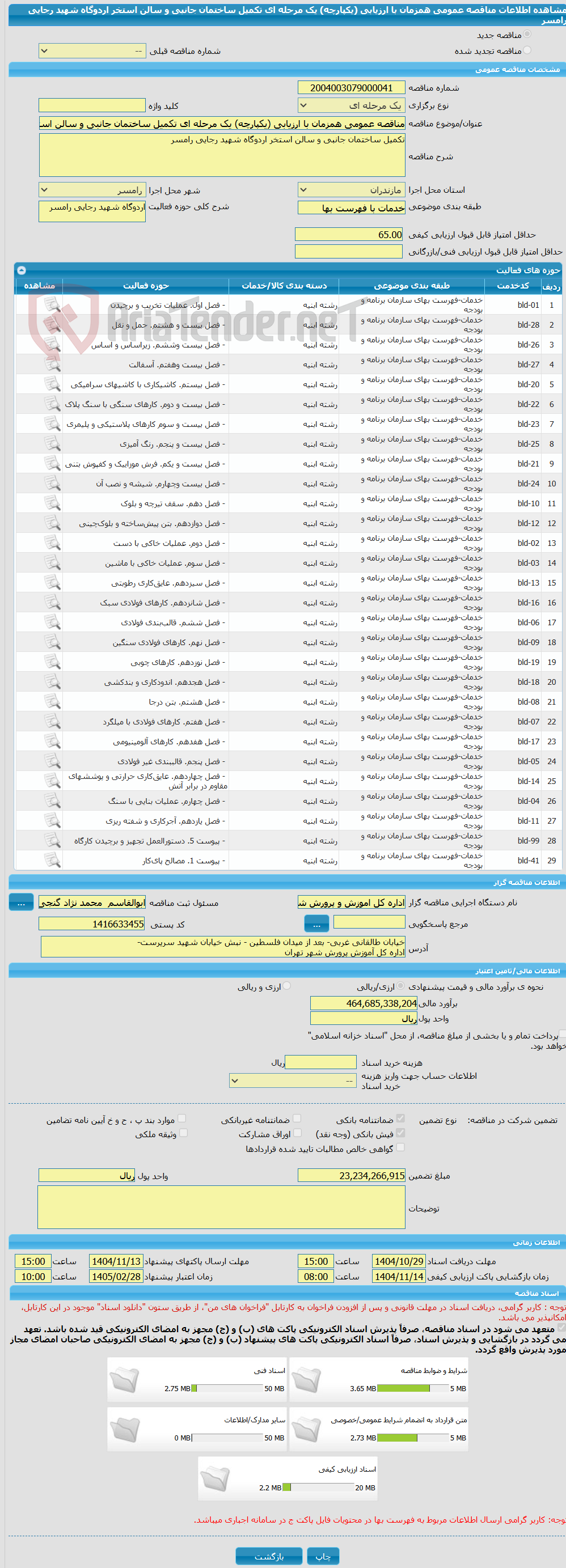Open view icon for row bld-41
The image size is (566, 1568).
(52, 861)
